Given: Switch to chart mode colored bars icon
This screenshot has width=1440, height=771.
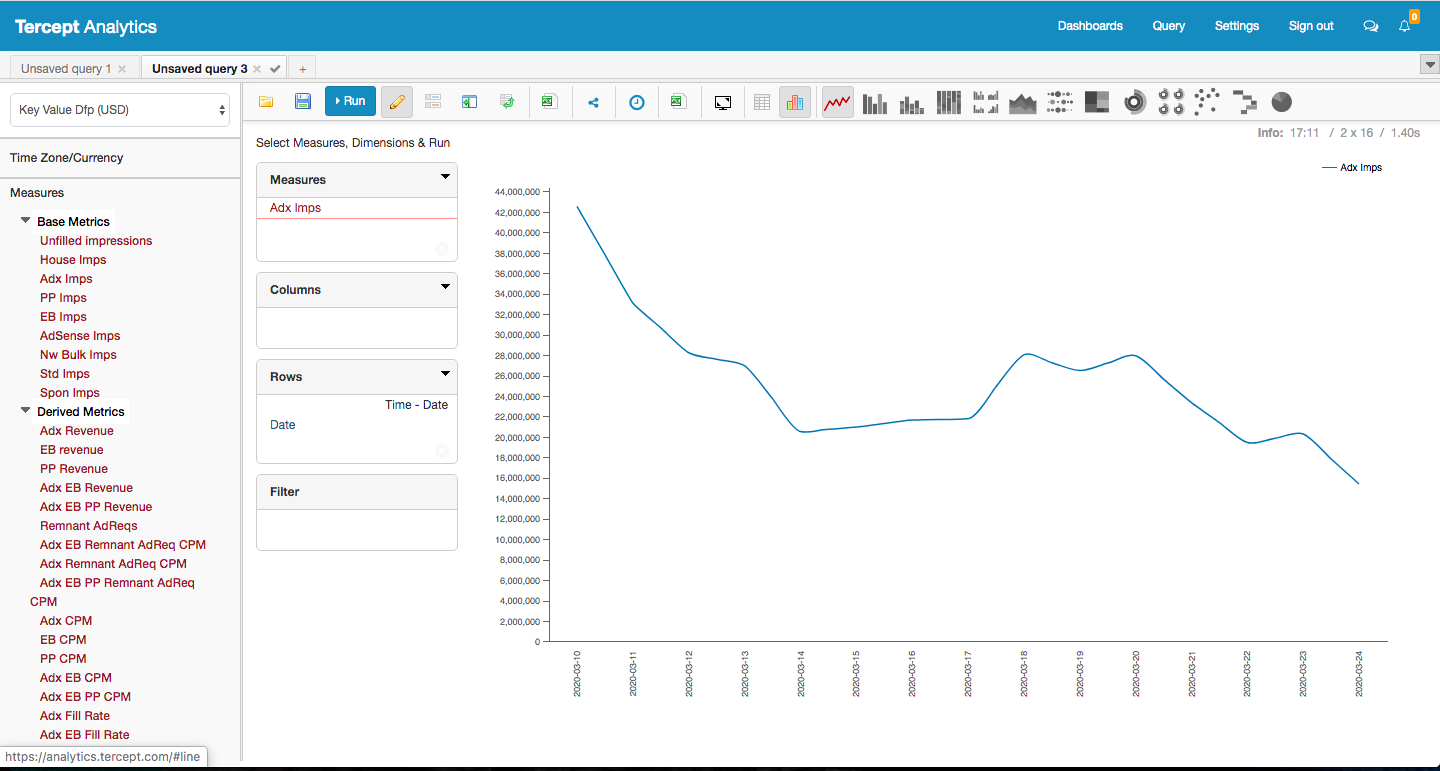Looking at the screenshot, I should pos(795,102).
